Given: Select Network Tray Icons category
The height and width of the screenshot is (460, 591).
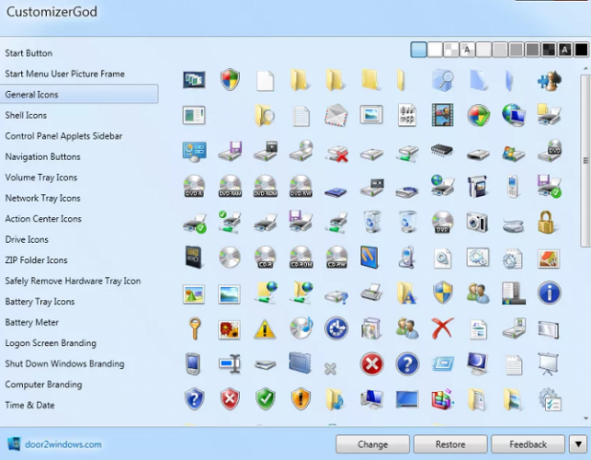Looking at the screenshot, I should click(43, 198).
